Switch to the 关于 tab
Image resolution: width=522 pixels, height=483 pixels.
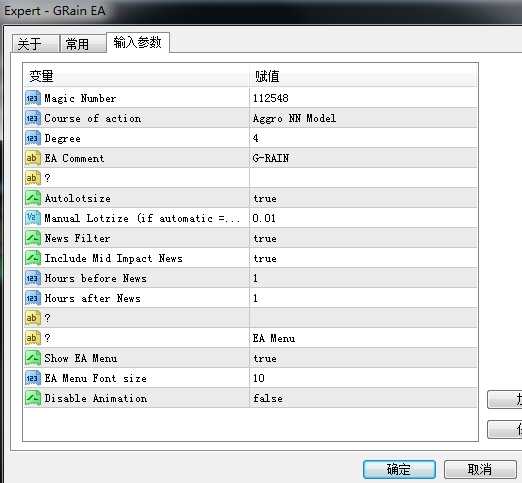pos(35,44)
